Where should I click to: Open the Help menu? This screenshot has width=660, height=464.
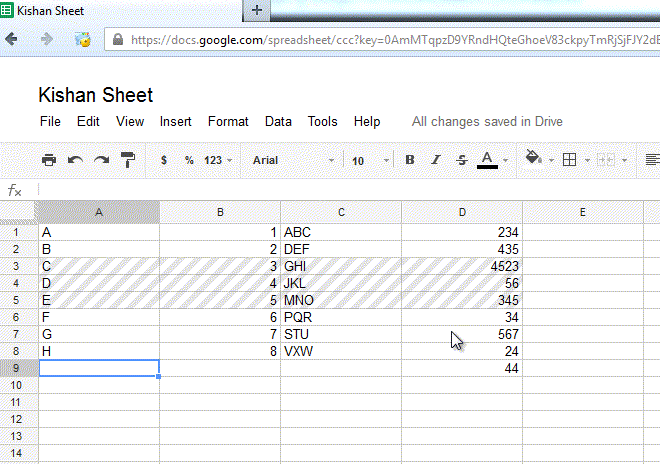(367, 122)
